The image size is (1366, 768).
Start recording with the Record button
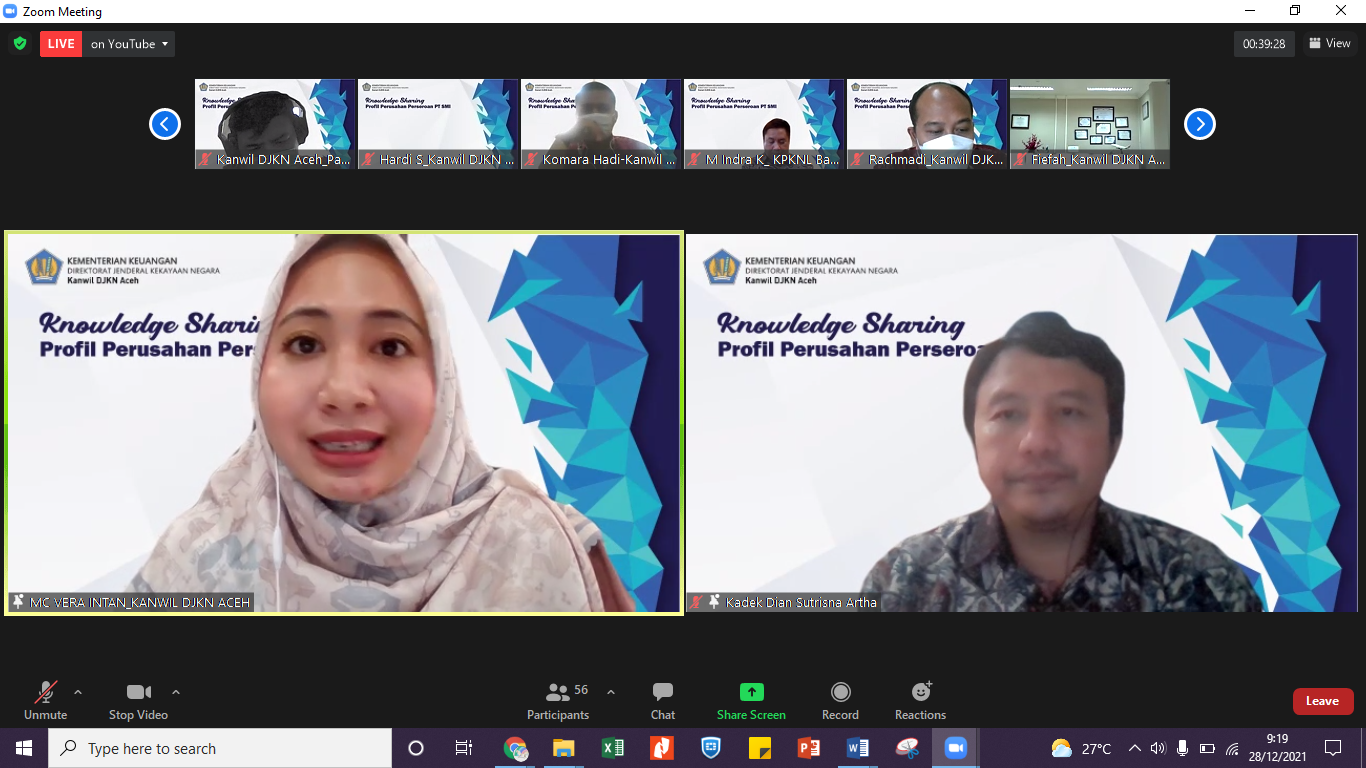point(840,701)
